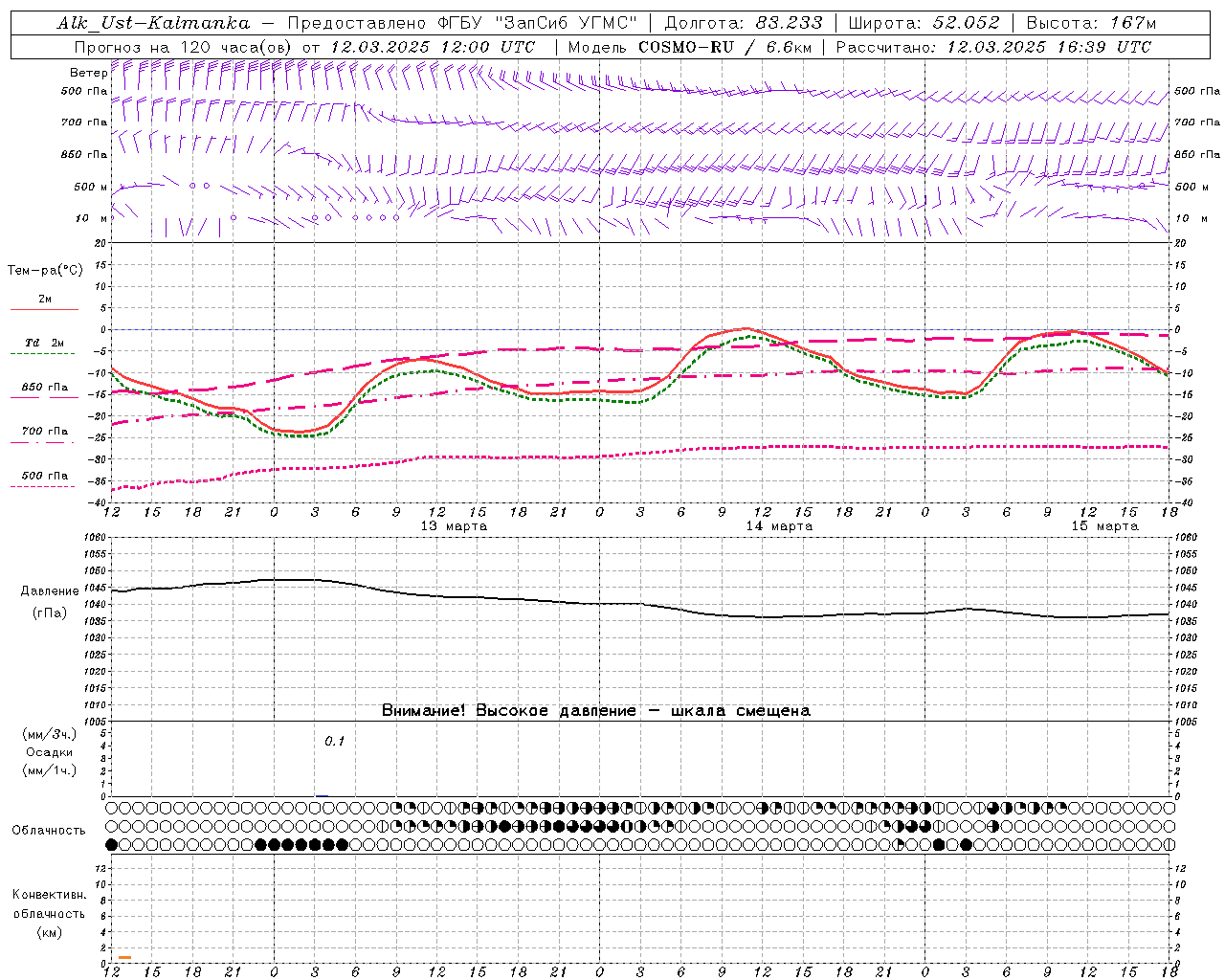This screenshot has height=980, width=1225.
Task: Click the Облачность panel label
Action: click(49, 831)
